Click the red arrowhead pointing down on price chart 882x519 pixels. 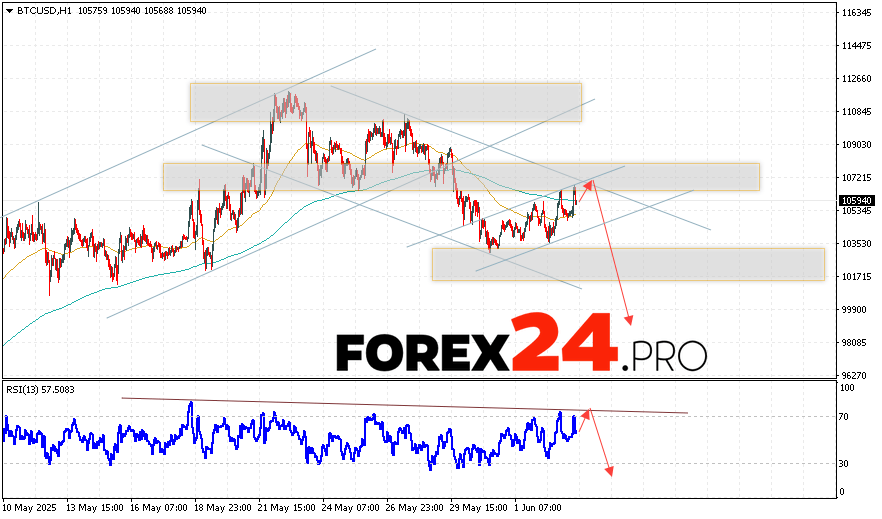(629, 320)
